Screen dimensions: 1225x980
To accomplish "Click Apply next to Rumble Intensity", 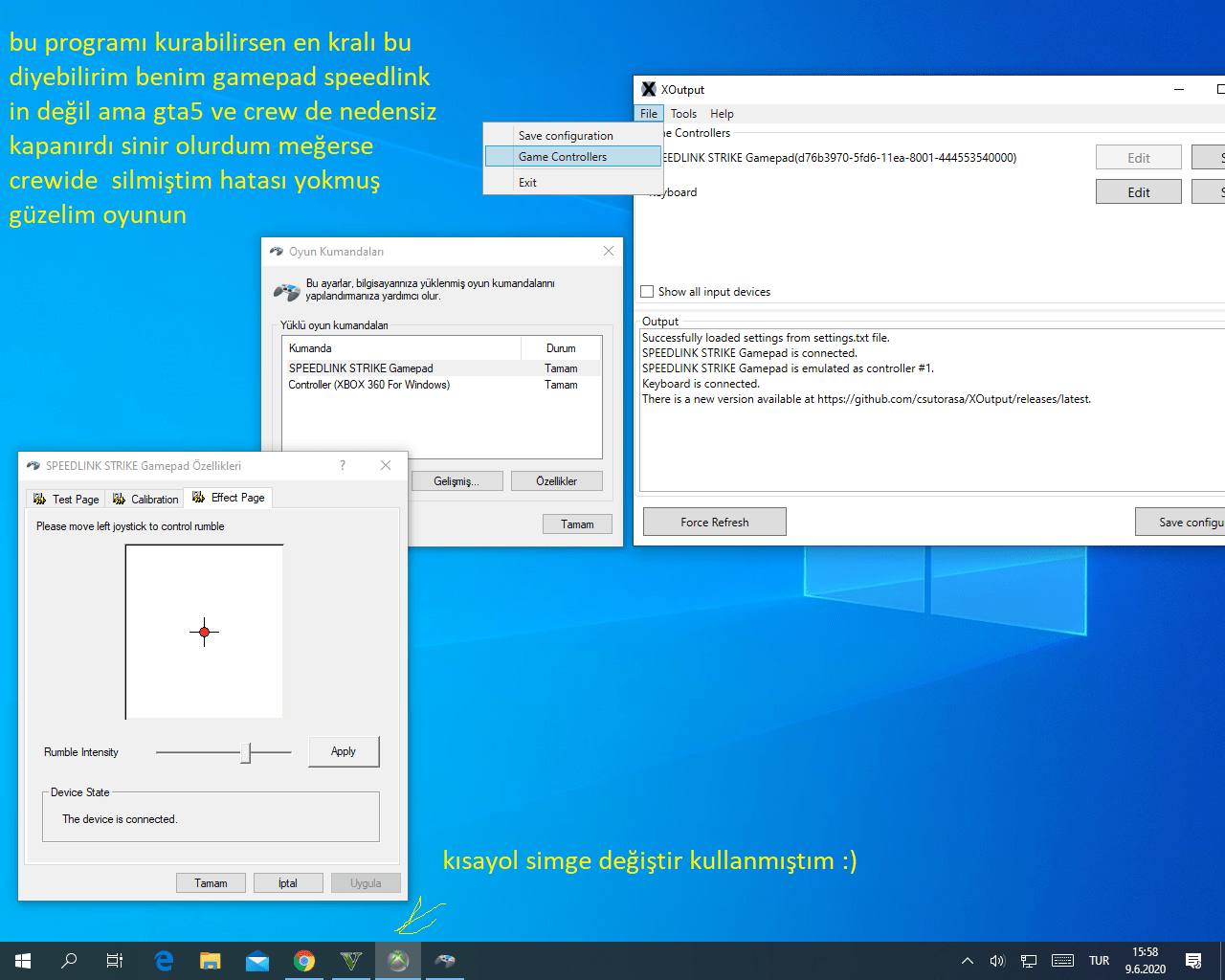I will (344, 751).
